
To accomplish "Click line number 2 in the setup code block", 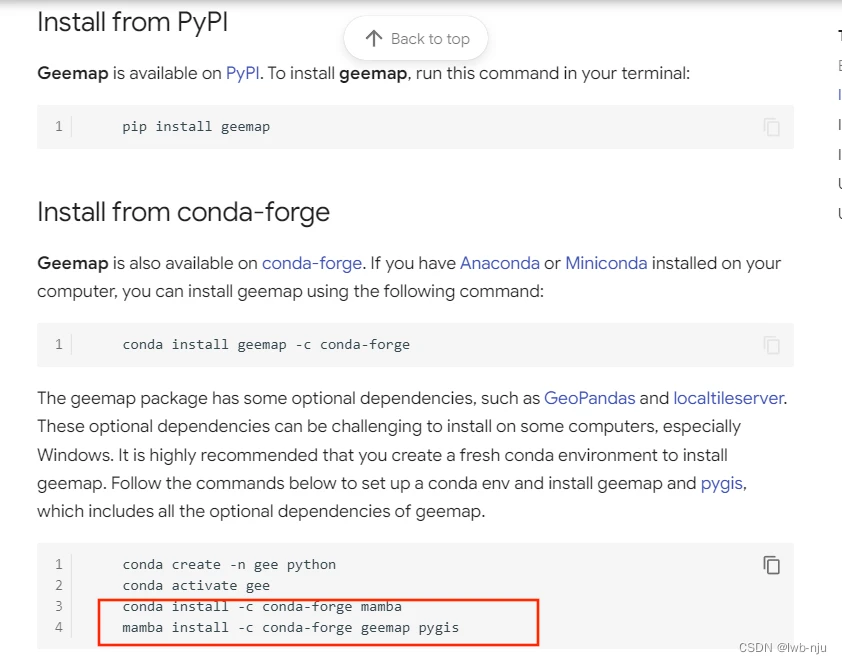I will tap(59, 585).
